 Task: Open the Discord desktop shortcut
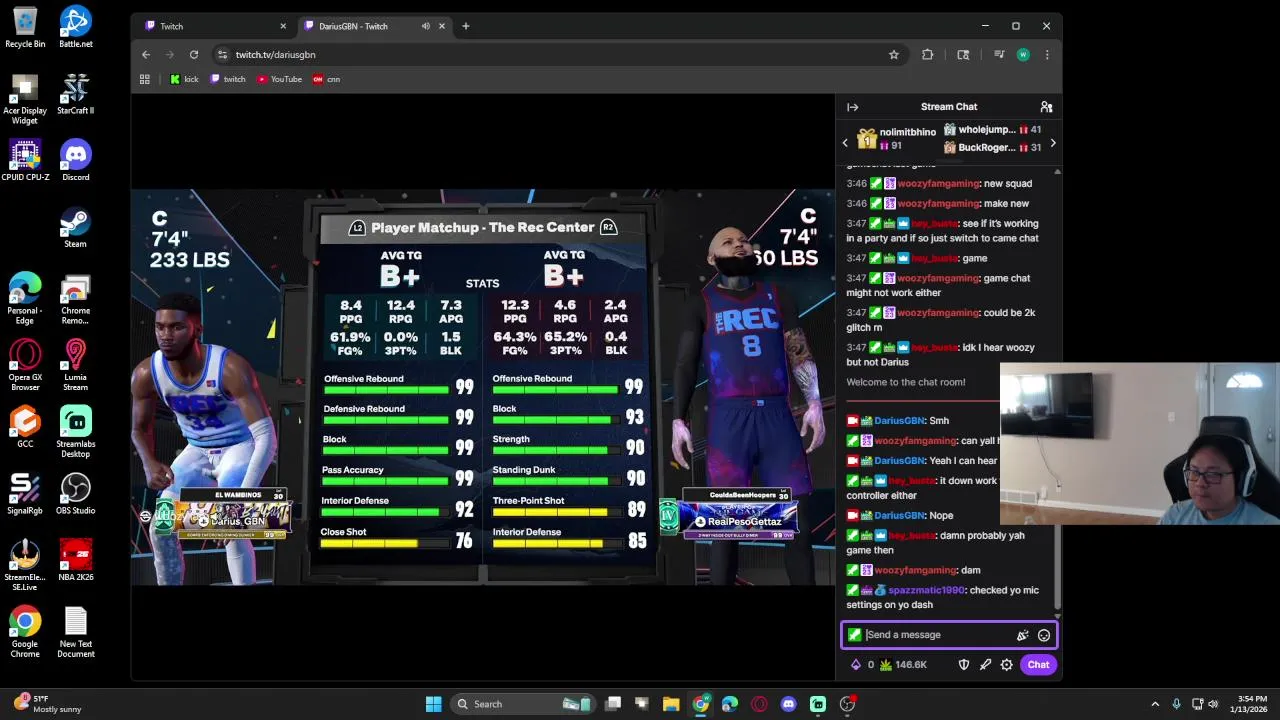76,161
